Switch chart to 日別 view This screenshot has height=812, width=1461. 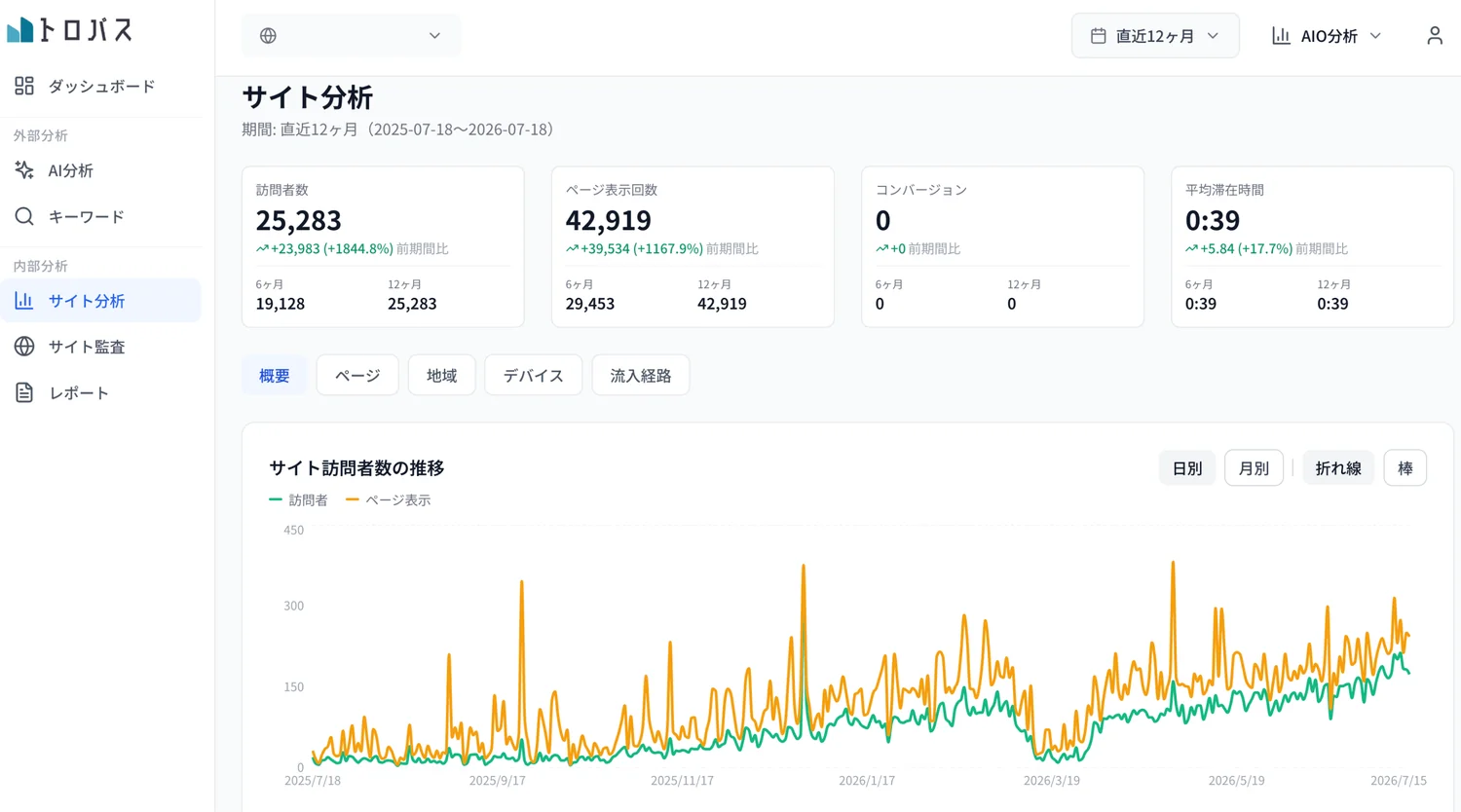tap(1186, 468)
